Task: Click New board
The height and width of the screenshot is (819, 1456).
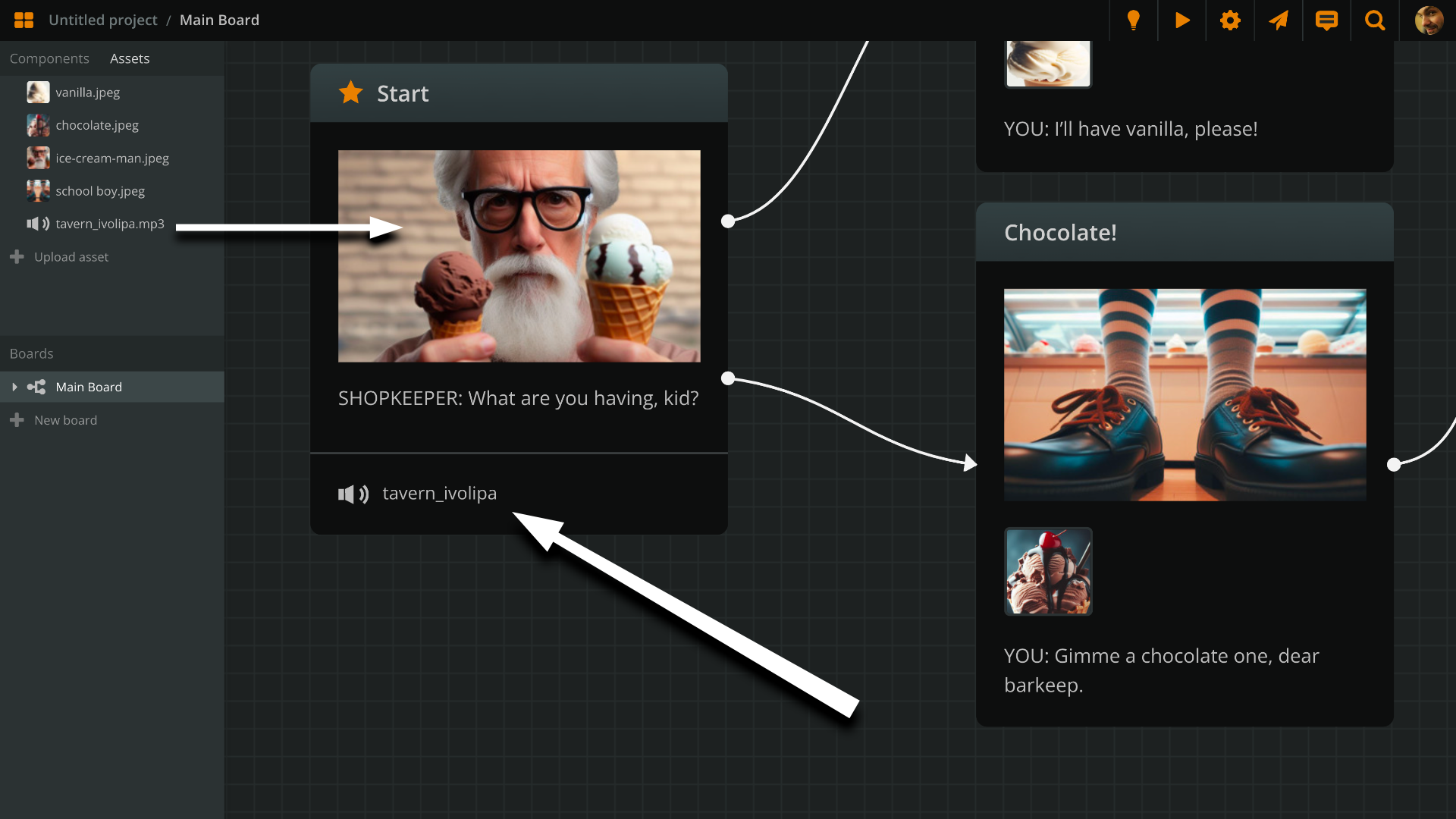Action: [x=65, y=420]
